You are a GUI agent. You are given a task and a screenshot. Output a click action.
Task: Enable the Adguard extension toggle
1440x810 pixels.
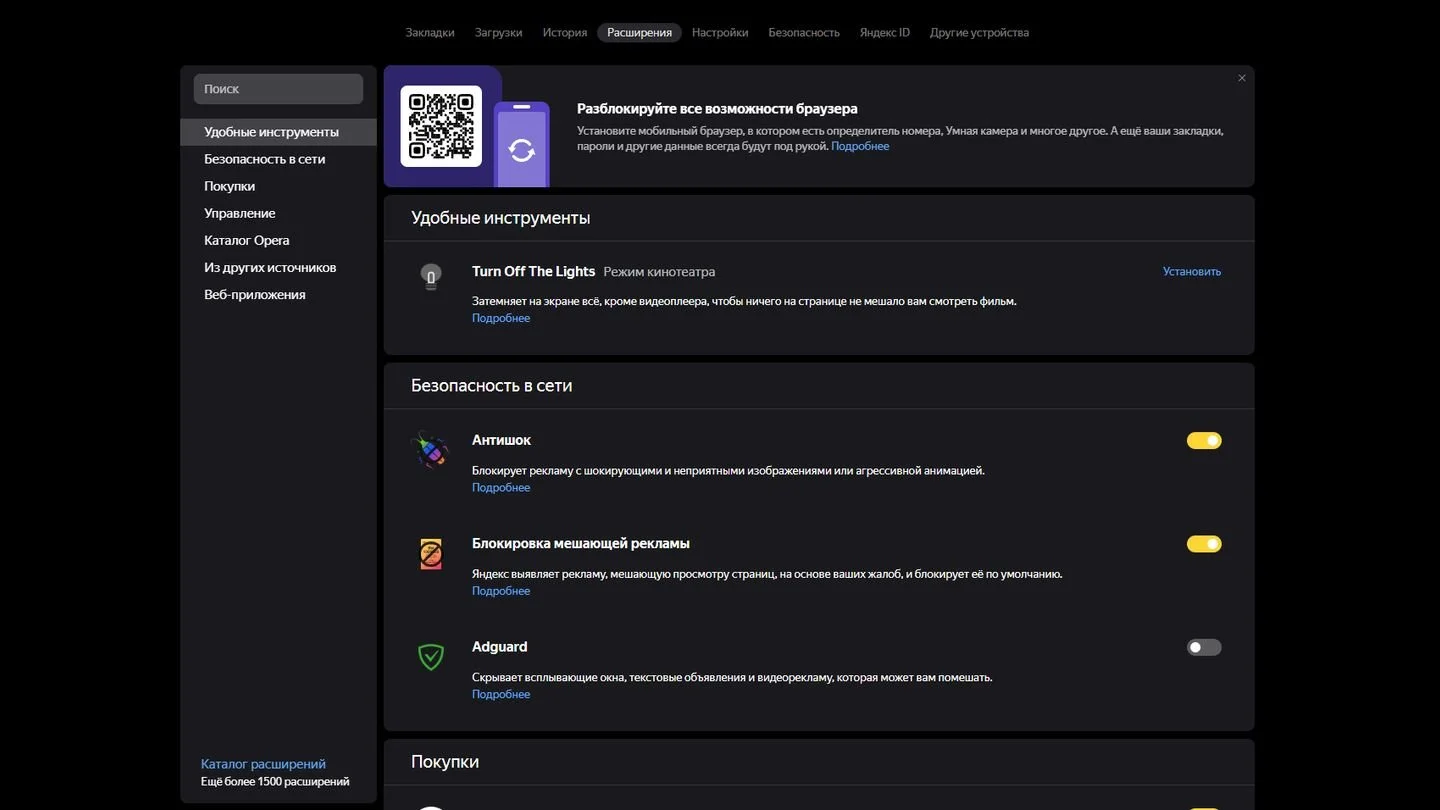click(1204, 647)
